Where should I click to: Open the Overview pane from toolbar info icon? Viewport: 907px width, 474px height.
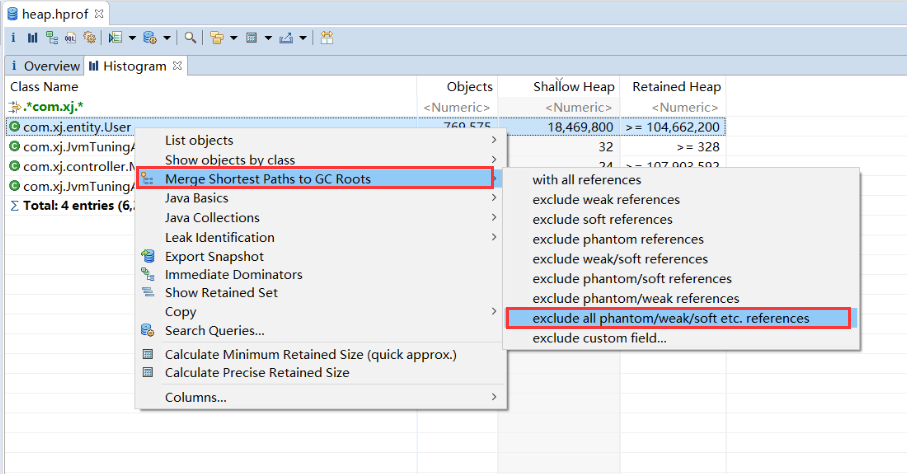(x=13, y=38)
